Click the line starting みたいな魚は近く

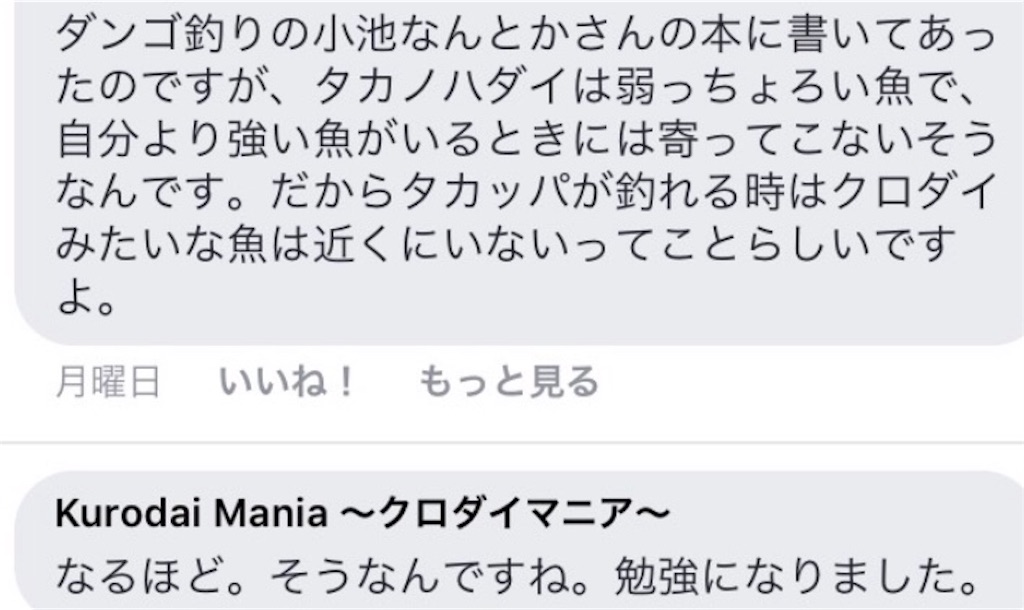click(x=506, y=246)
